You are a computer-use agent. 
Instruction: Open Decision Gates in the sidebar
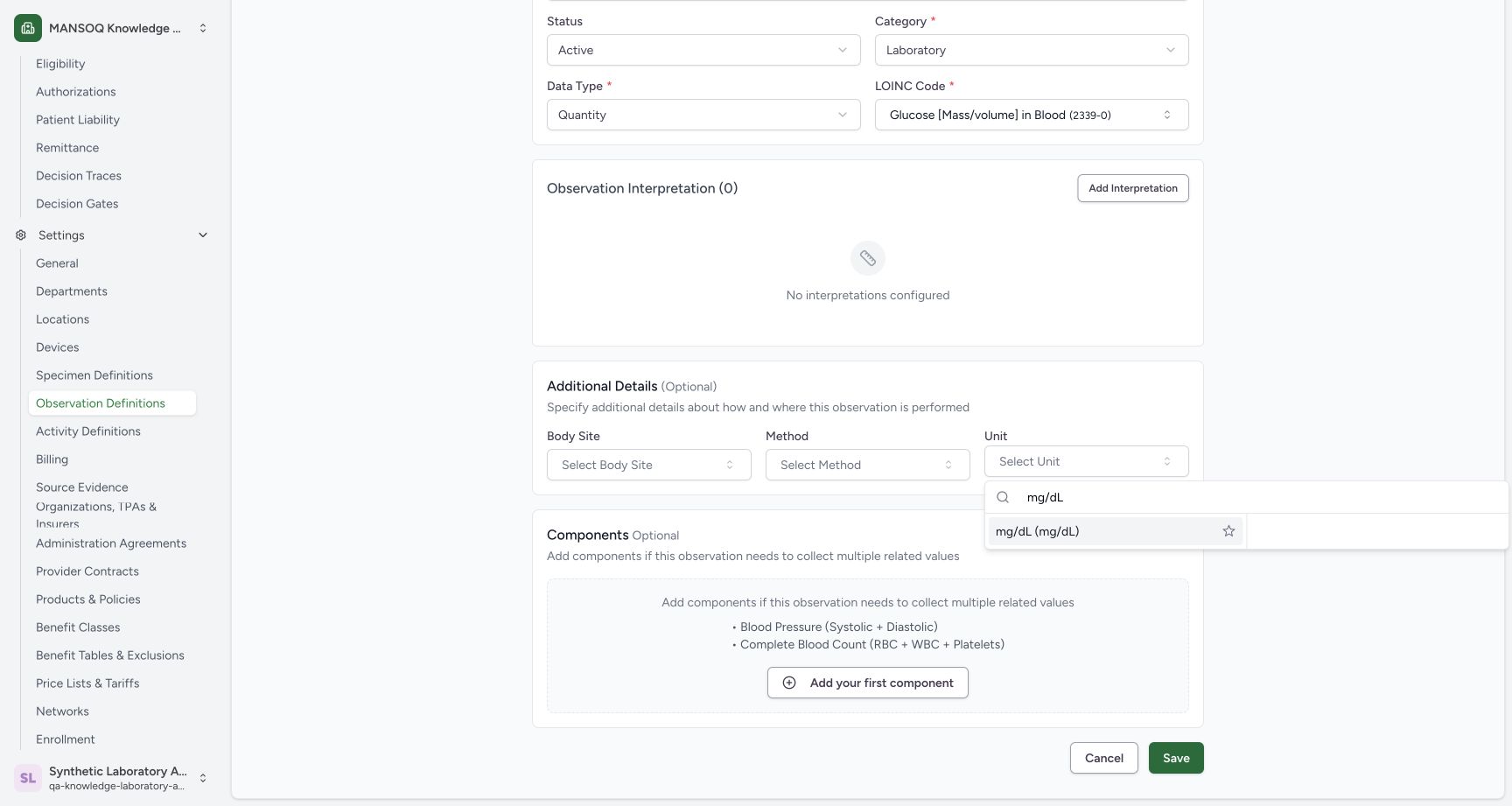click(77, 204)
